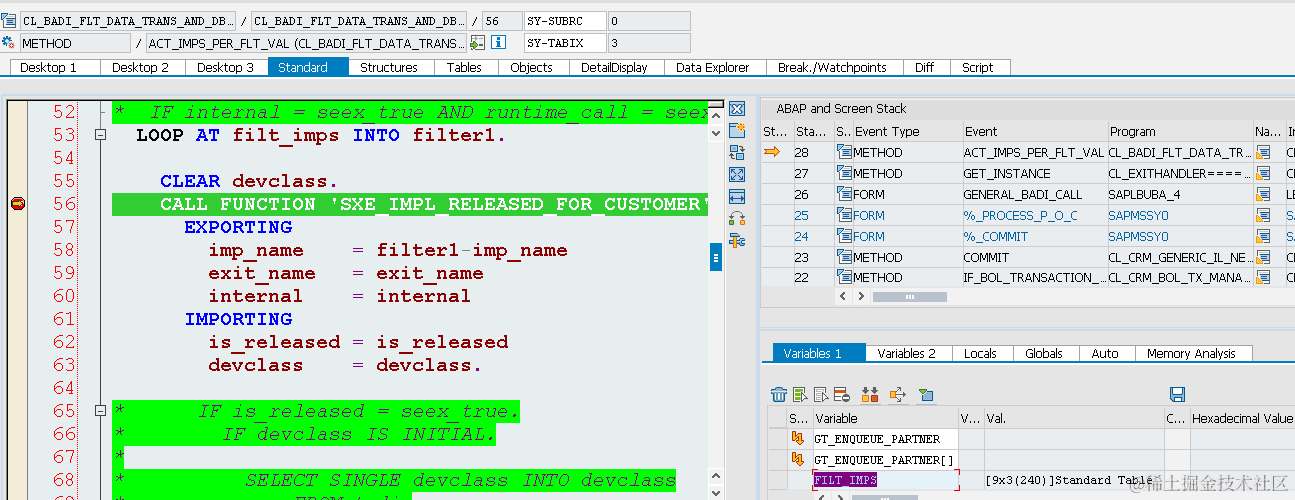This screenshot has height=500, width=1295.
Task: Open the Globals variables tab
Action: coord(1044,353)
